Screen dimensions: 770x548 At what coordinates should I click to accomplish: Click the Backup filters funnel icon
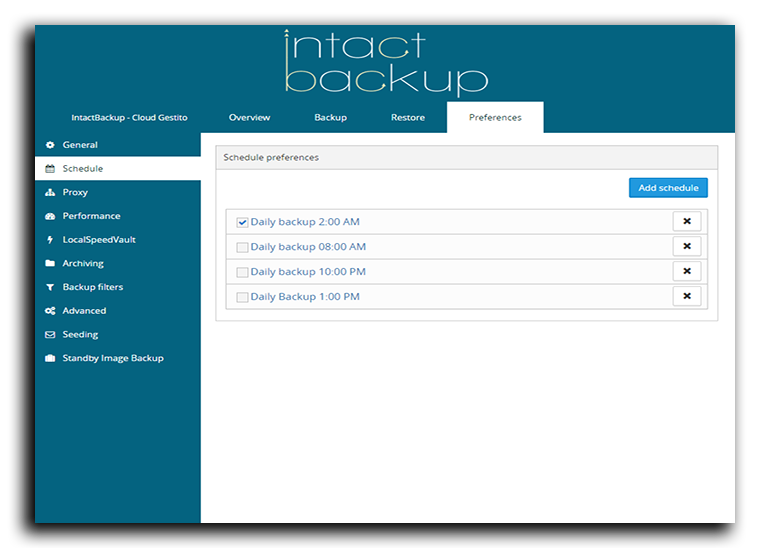(50, 287)
